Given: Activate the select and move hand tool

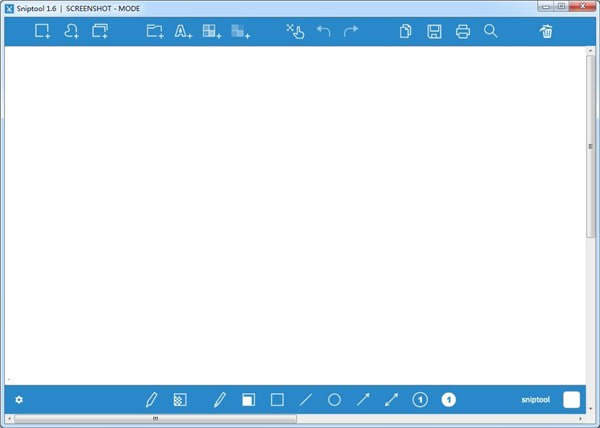Looking at the screenshot, I should [295, 32].
